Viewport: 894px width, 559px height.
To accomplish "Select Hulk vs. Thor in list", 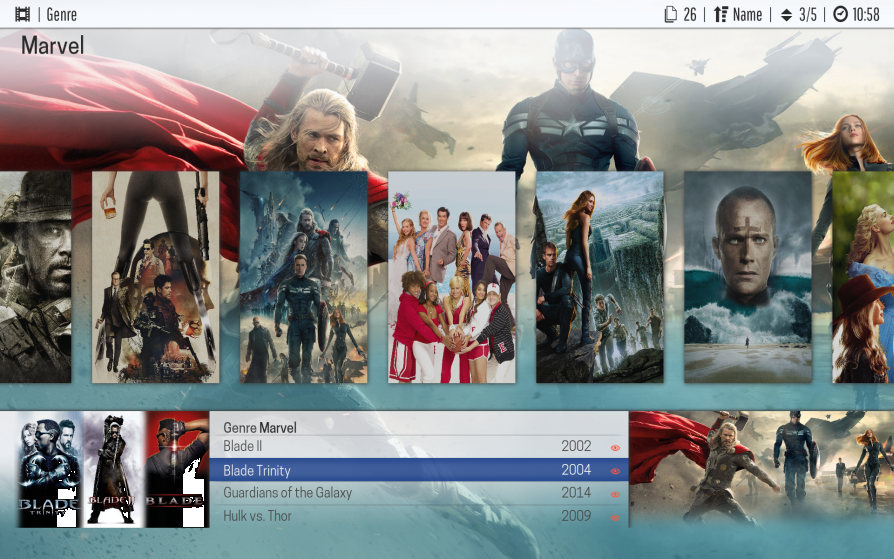I will (x=419, y=516).
